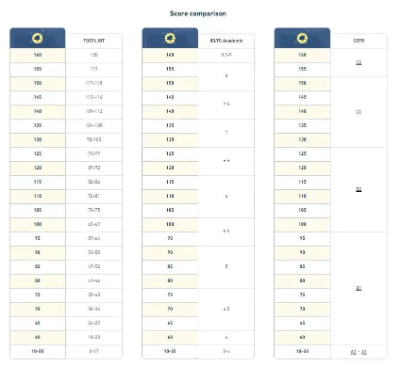
Task: Click the IELTS Academic column header
Action: 226,41
